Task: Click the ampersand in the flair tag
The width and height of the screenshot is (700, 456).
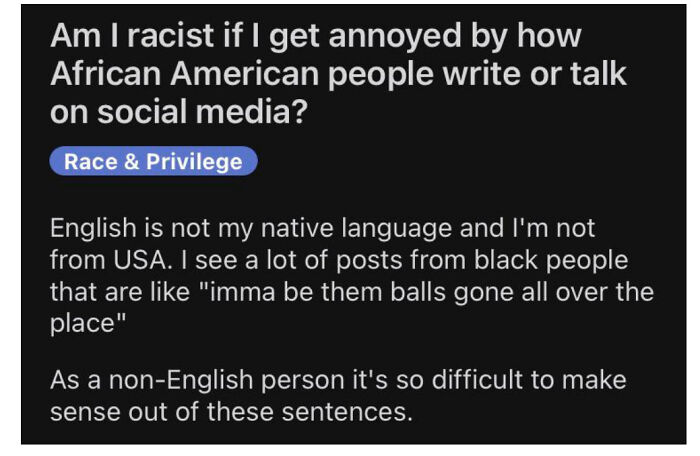Action: (132, 162)
